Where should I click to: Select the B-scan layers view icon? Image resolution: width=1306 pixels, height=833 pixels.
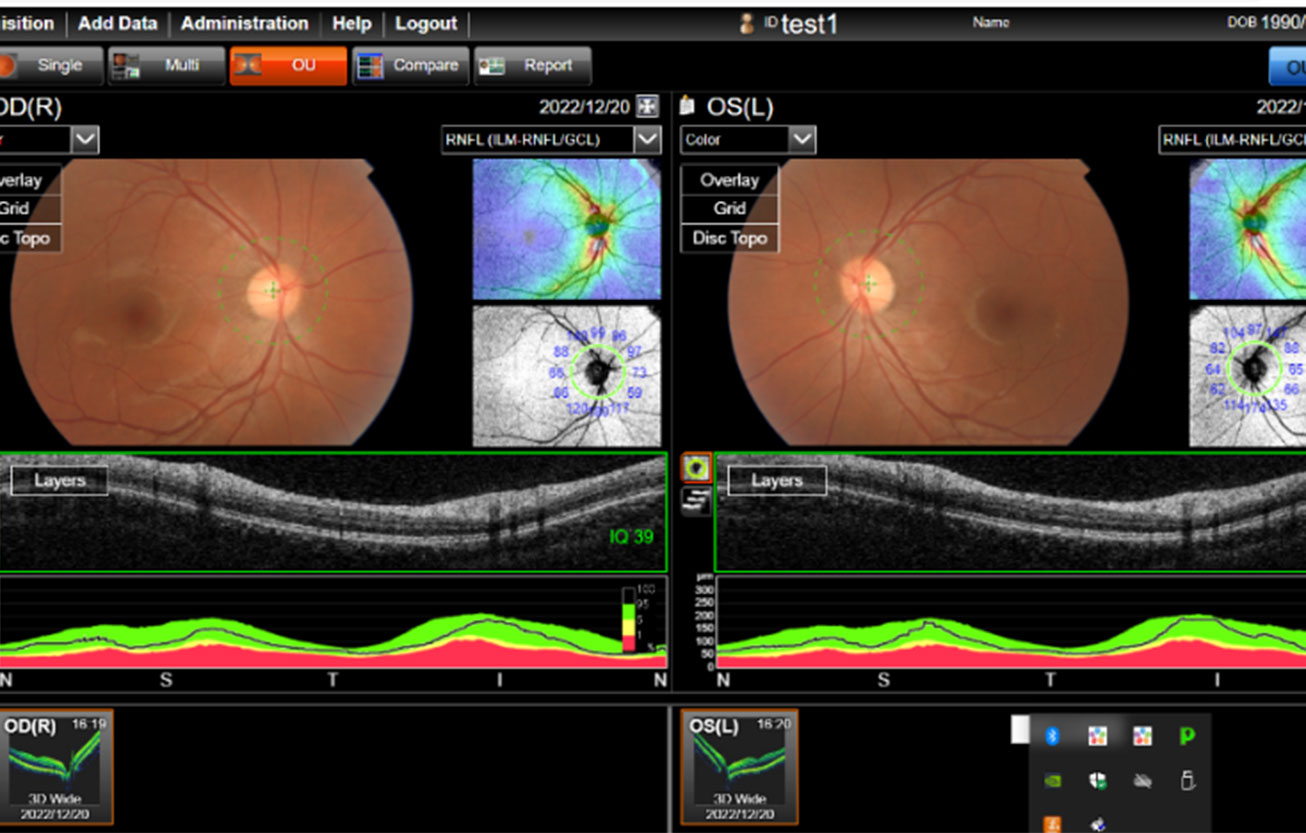(696, 502)
